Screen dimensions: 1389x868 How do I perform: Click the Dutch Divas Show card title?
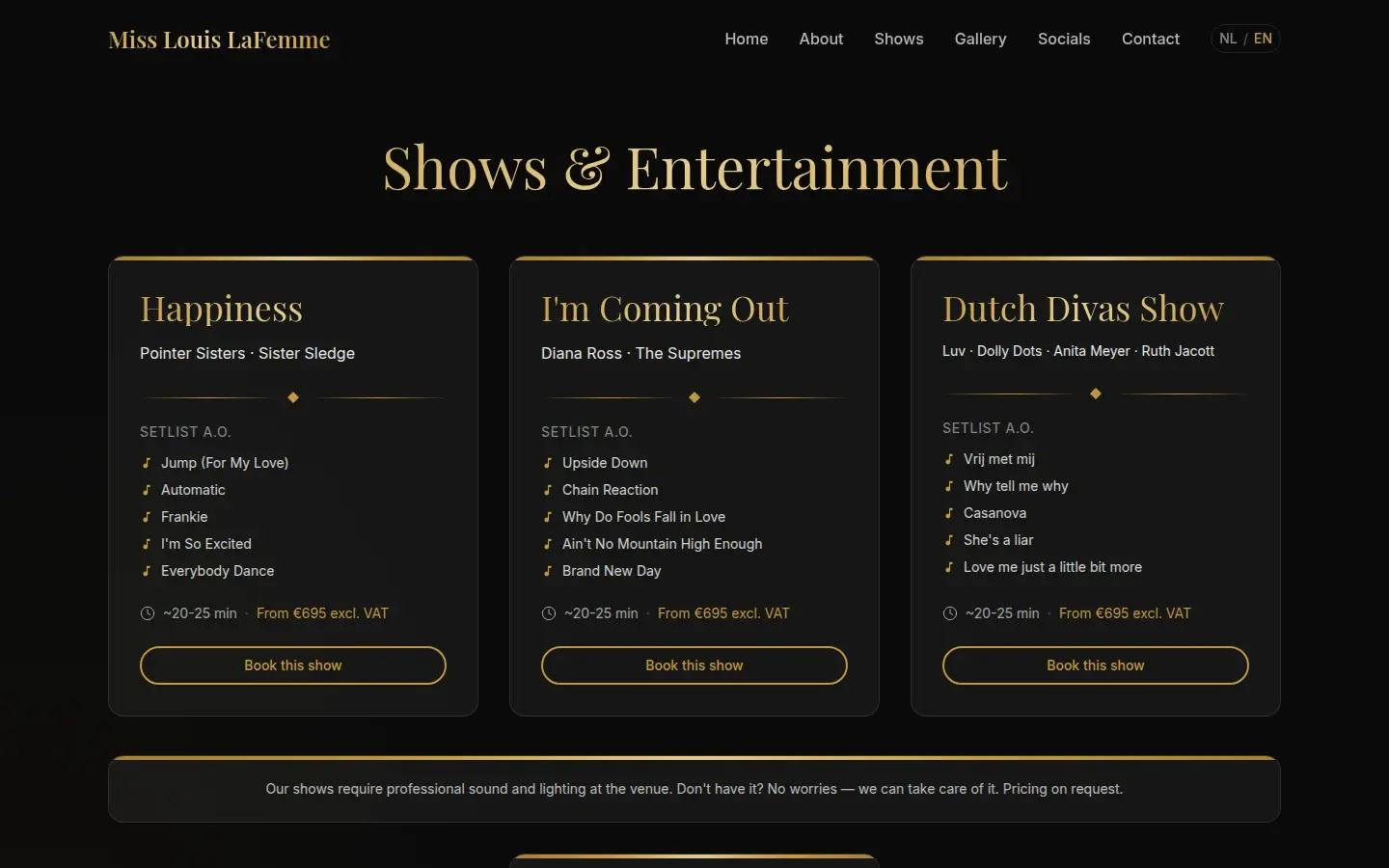click(x=1083, y=309)
